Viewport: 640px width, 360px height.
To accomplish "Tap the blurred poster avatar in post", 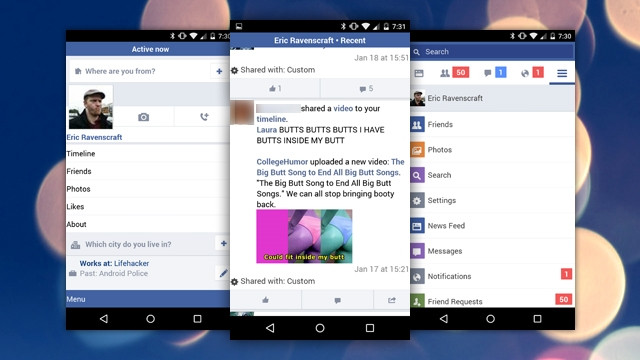I will point(242,112).
